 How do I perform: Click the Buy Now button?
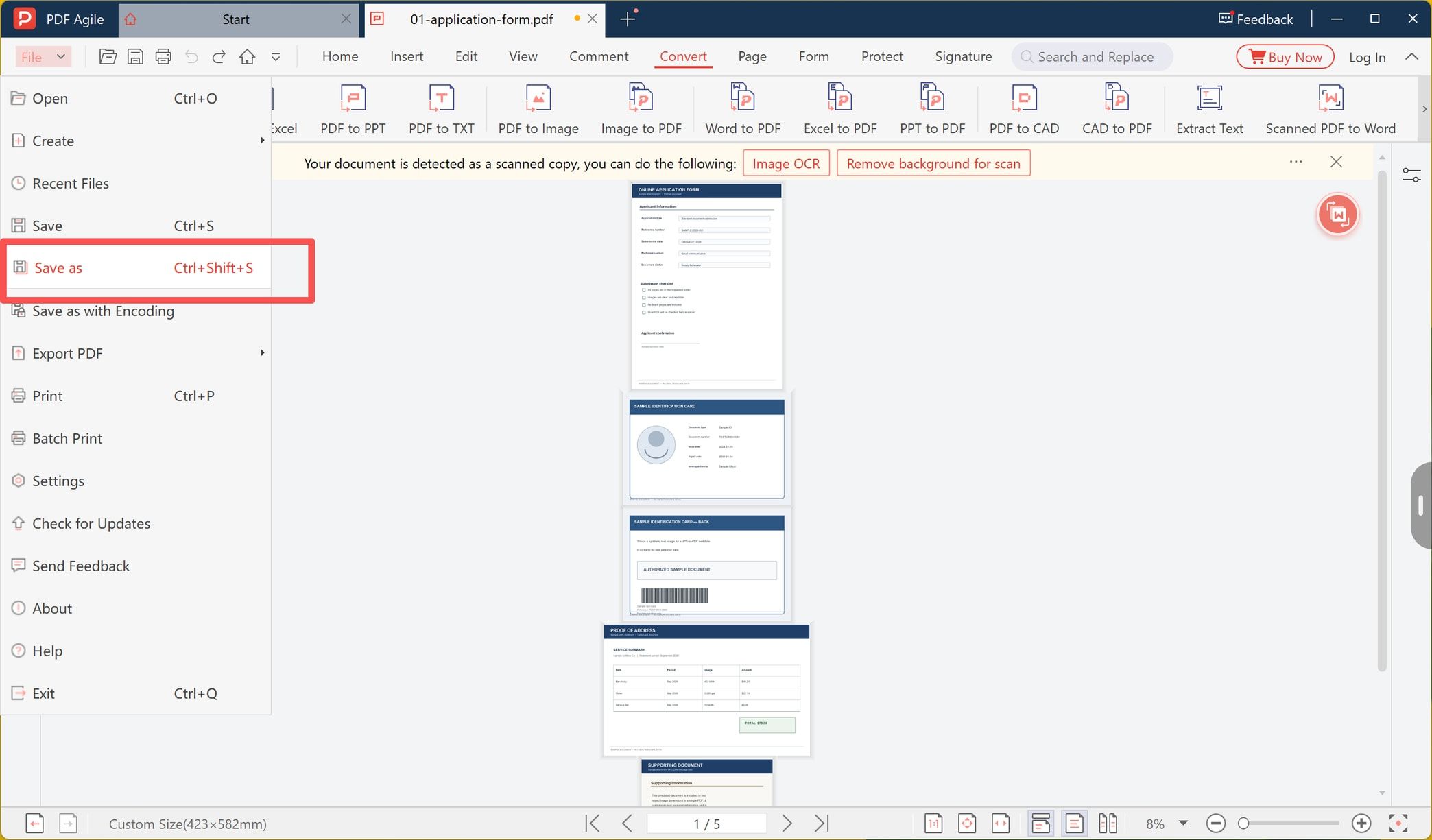(1285, 57)
